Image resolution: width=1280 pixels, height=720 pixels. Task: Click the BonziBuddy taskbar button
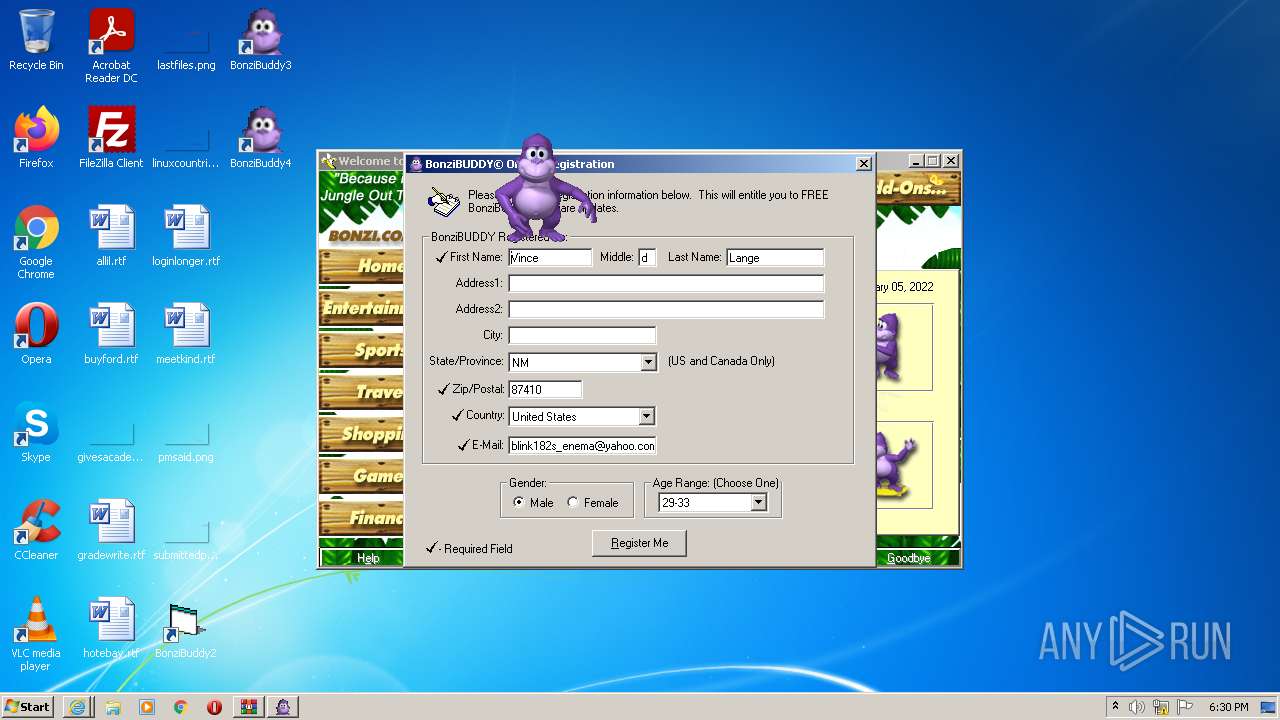click(283, 707)
